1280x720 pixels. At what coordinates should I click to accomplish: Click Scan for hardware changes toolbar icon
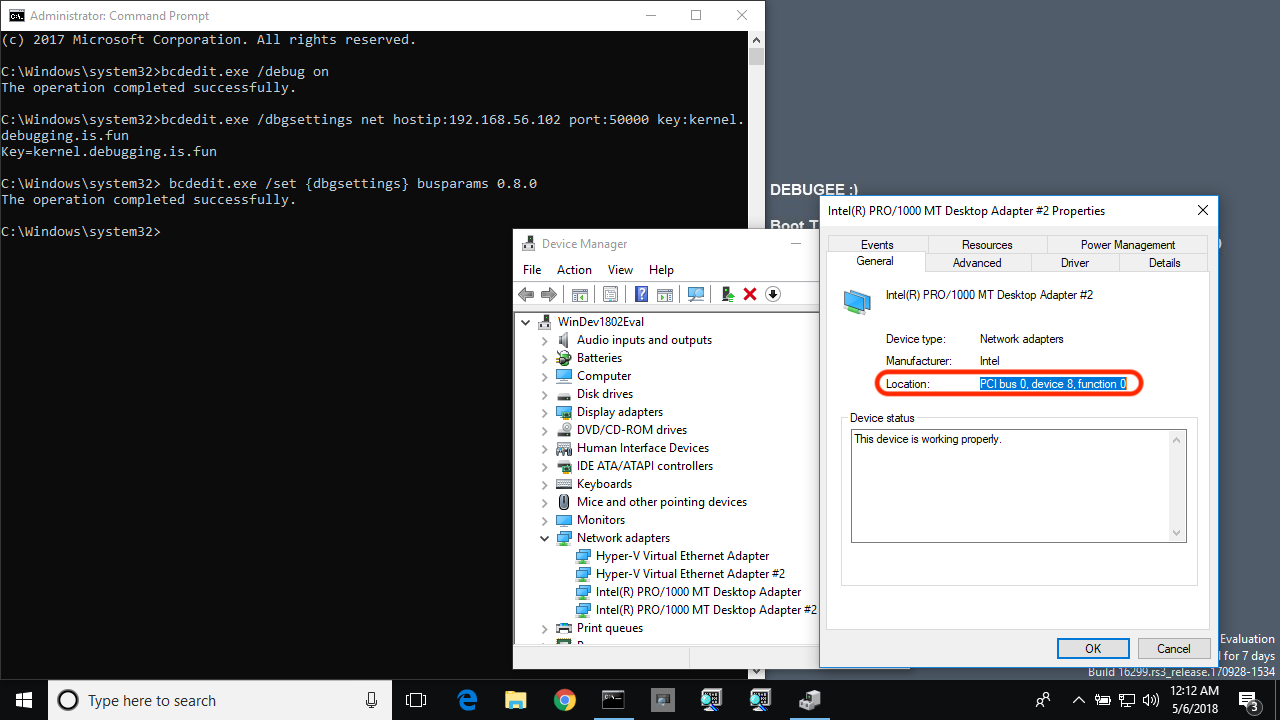click(696, 294)
